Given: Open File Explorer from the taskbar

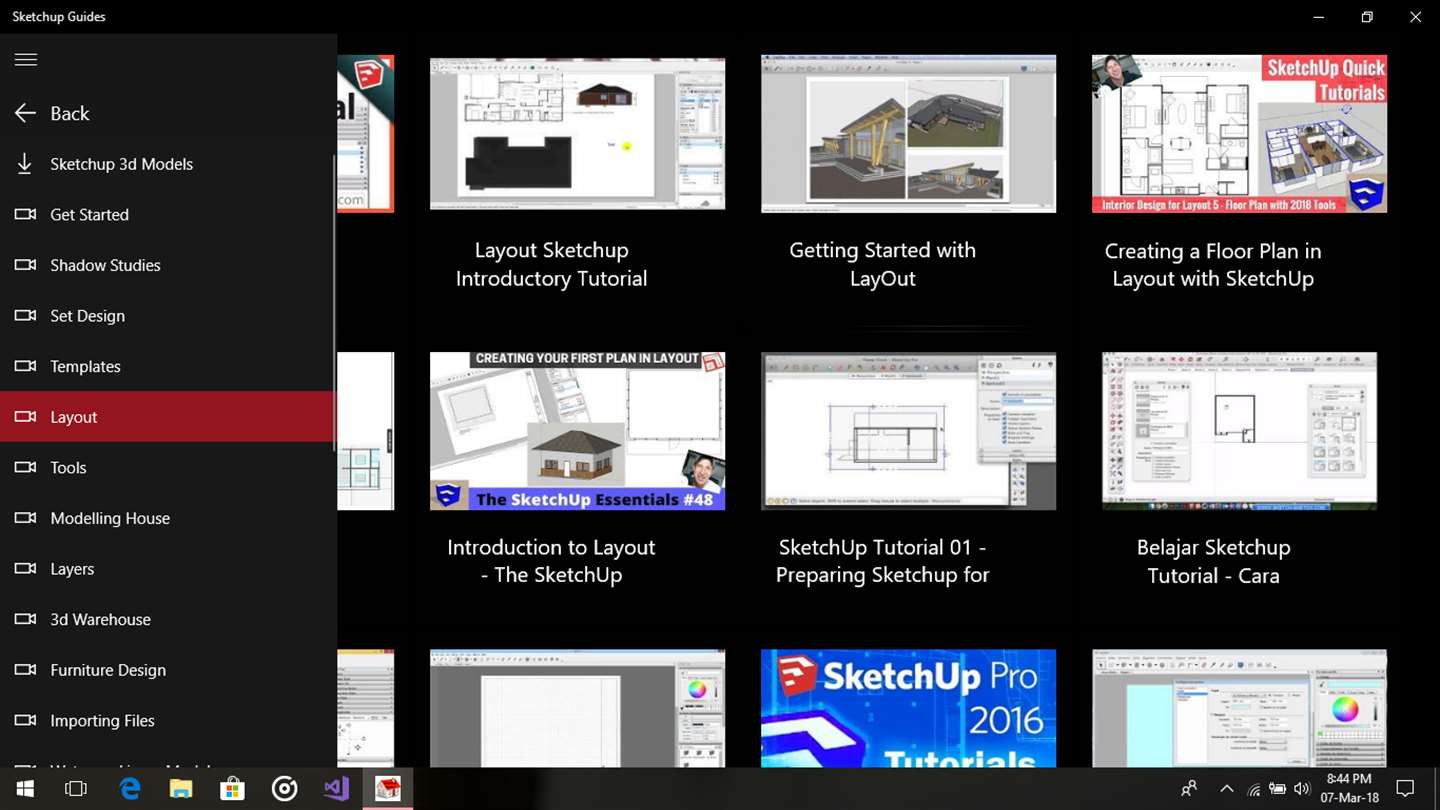Looking at the screenshot, I should pos(181,789).
